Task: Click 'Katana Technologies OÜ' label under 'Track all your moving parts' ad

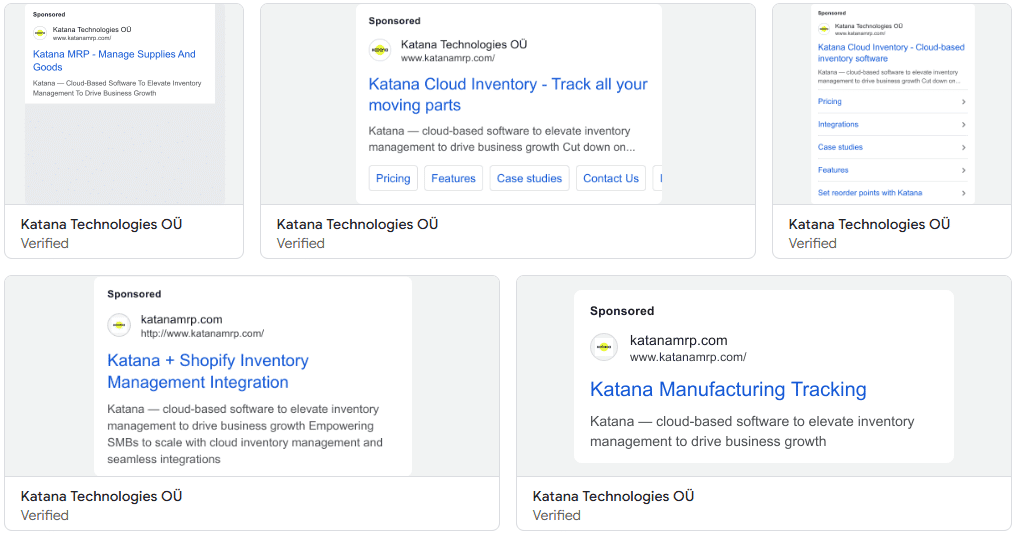Action: pos(358,224)
